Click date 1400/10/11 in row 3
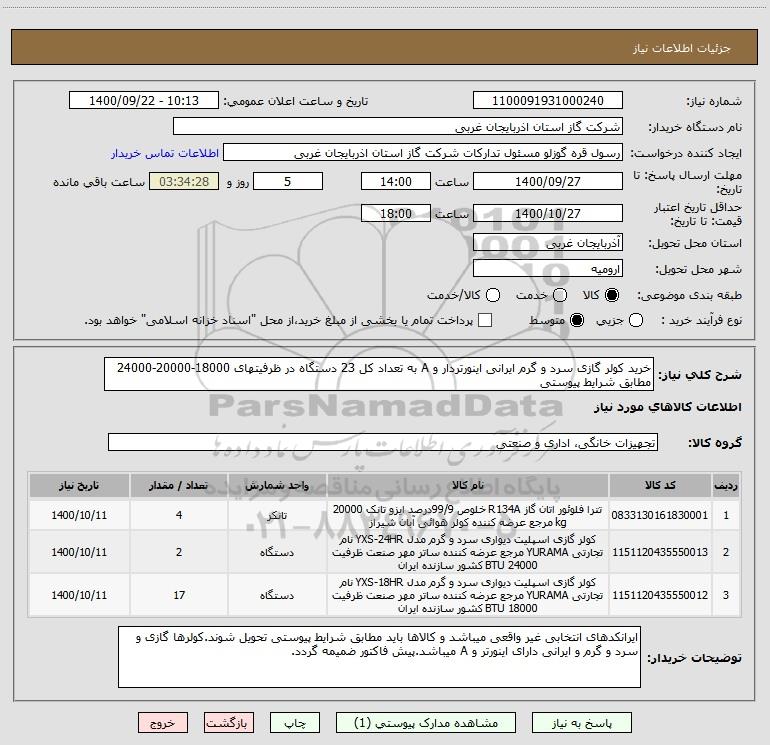The width and height of the screenshot is (770, 745). point(79,595)
